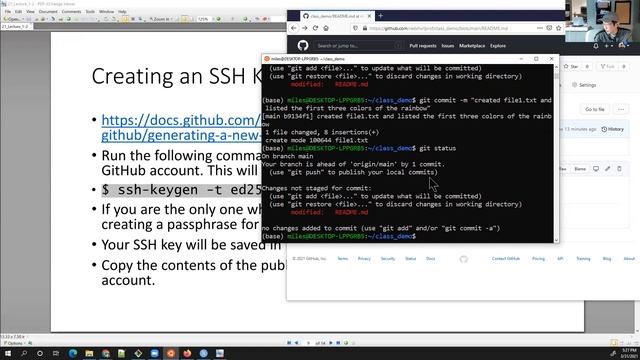Click the 125% zoom level box
The height and width of the screenshot is (360, 640).
click(x=203, y=19)
